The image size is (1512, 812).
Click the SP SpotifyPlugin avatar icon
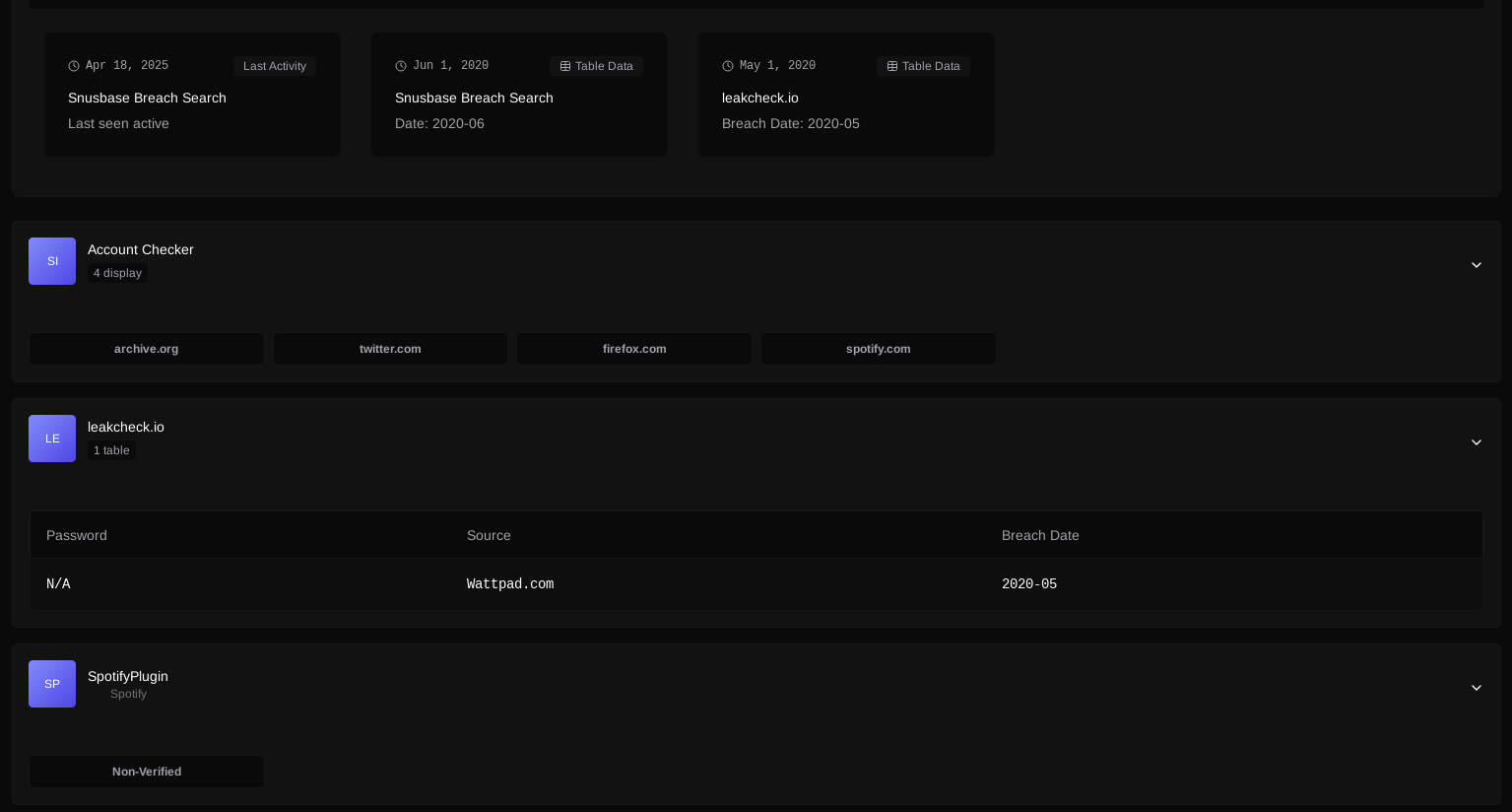click(52, 684)
